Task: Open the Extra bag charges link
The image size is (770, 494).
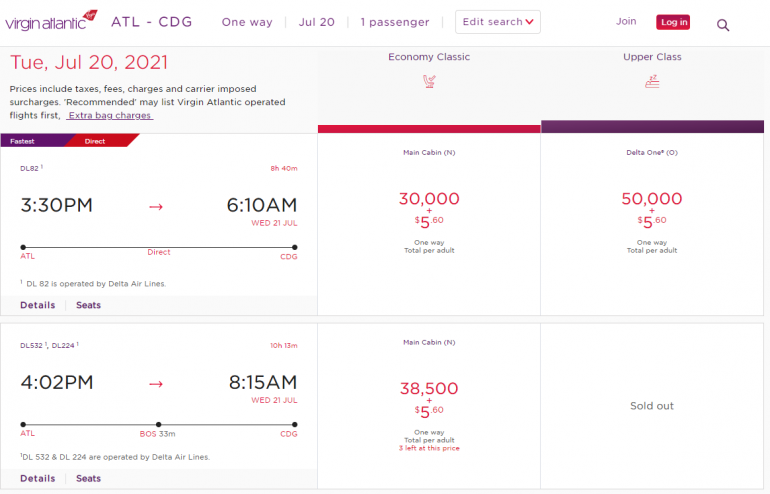Action: click(x=110, y=115)
